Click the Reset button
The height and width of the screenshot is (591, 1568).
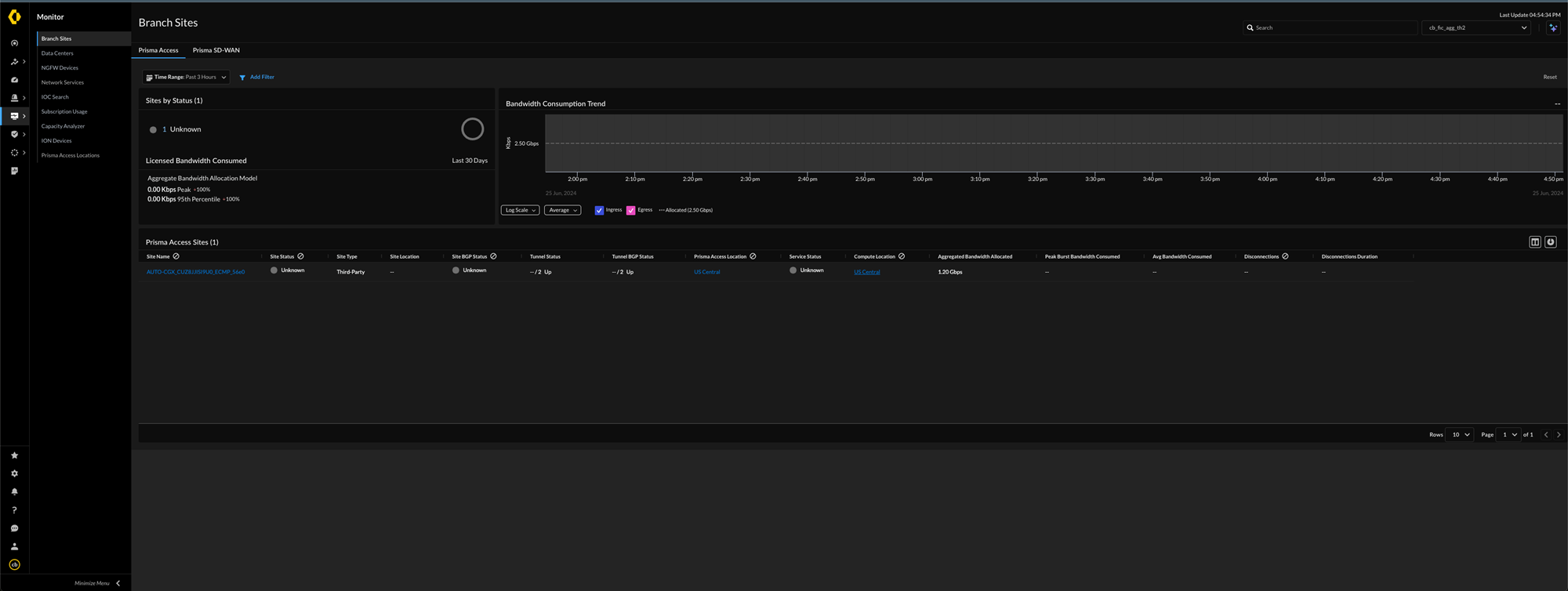pyautogui.click(x=1549, y=77)
